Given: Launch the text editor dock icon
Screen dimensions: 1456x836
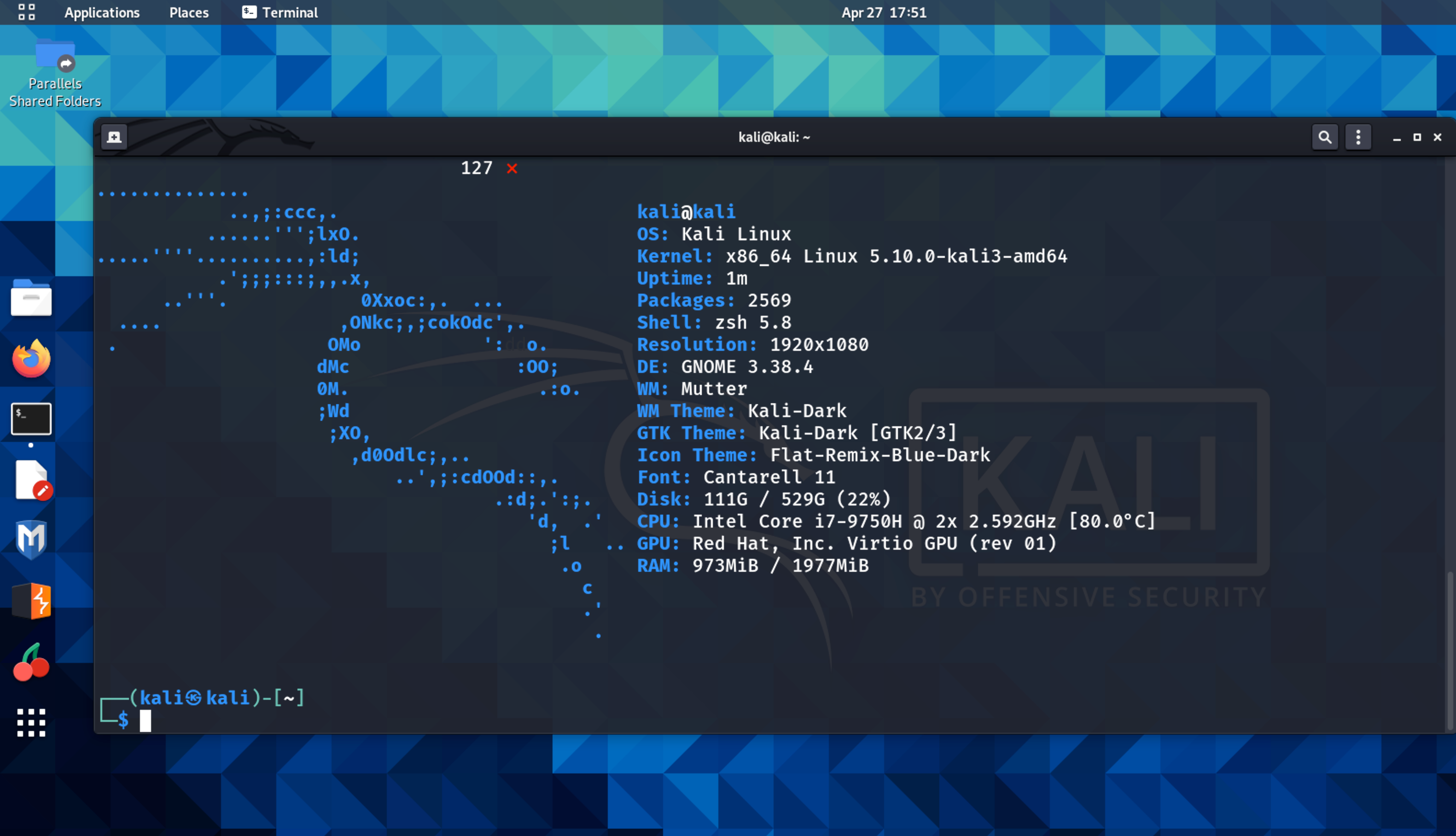Looking at the screenshot, I should [33, 480].
